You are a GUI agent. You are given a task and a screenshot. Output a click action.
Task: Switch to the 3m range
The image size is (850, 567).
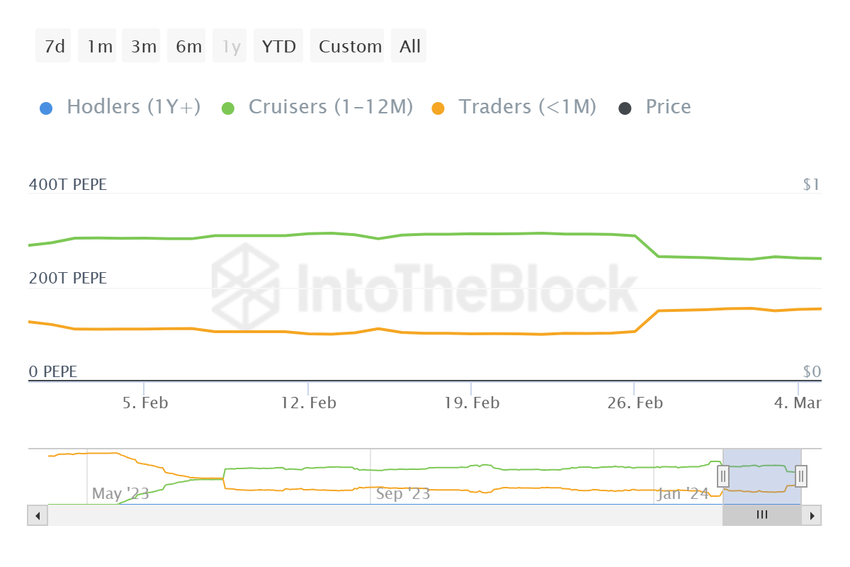pyautogui.click(x=143, y=46)
